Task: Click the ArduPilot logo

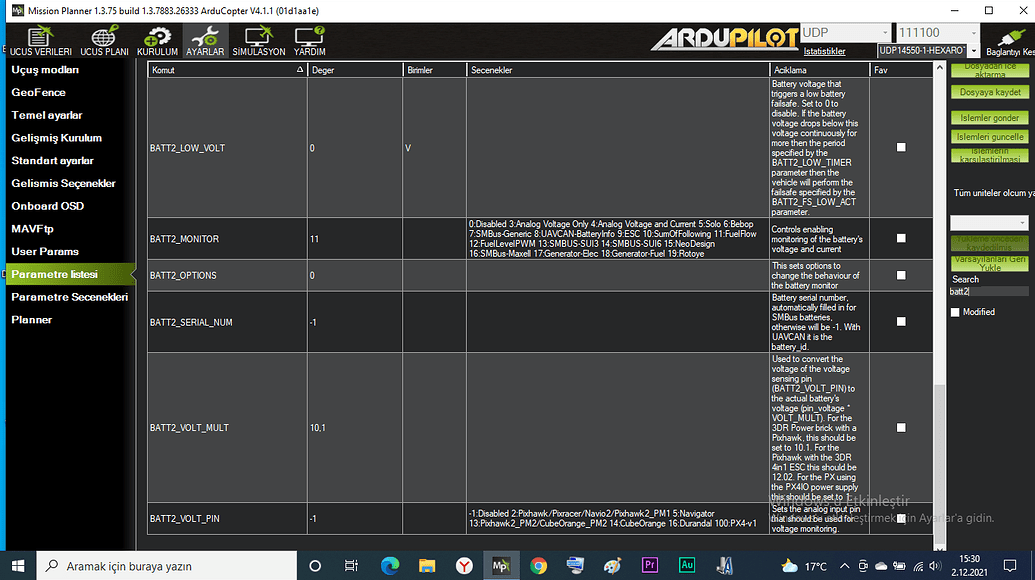Action: point(722,35)
